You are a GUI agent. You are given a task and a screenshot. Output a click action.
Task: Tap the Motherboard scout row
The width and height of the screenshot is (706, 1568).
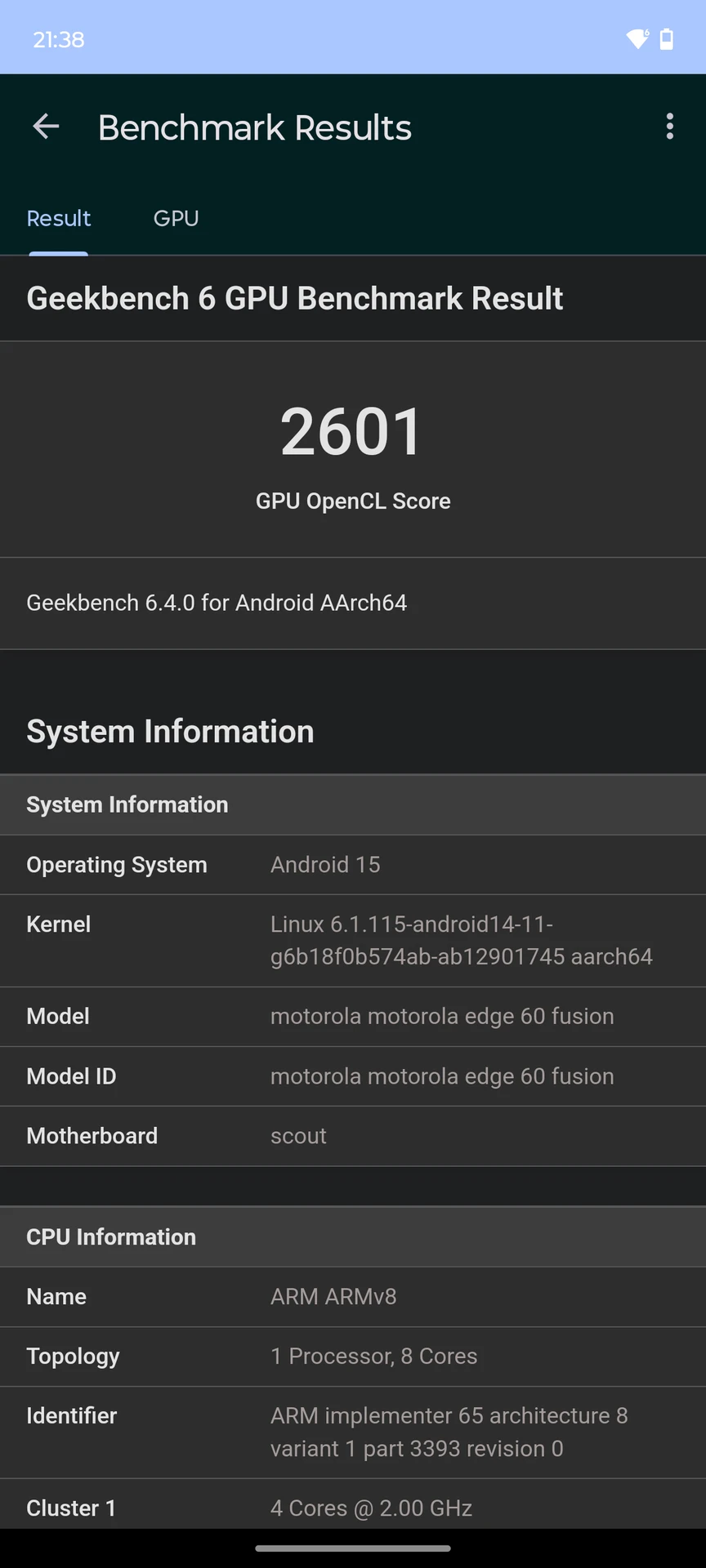click(353, 1136)
